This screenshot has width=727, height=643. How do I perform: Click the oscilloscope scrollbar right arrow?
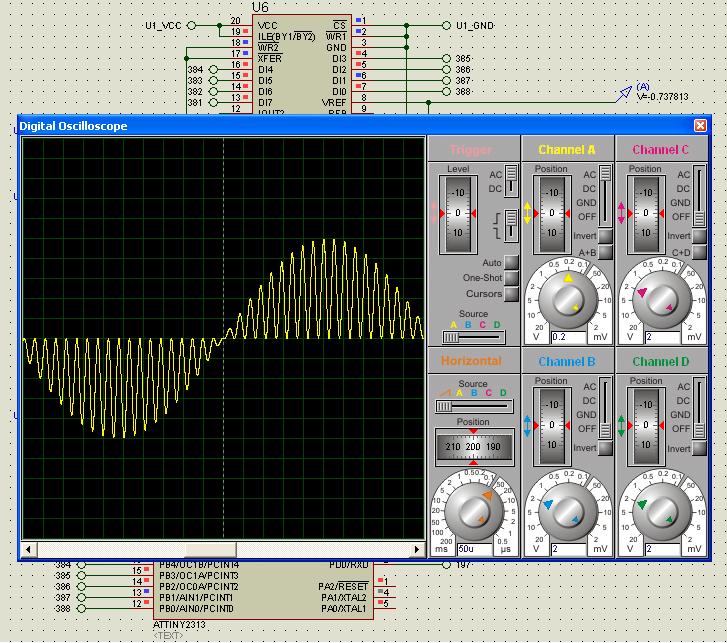click(417, 549)
